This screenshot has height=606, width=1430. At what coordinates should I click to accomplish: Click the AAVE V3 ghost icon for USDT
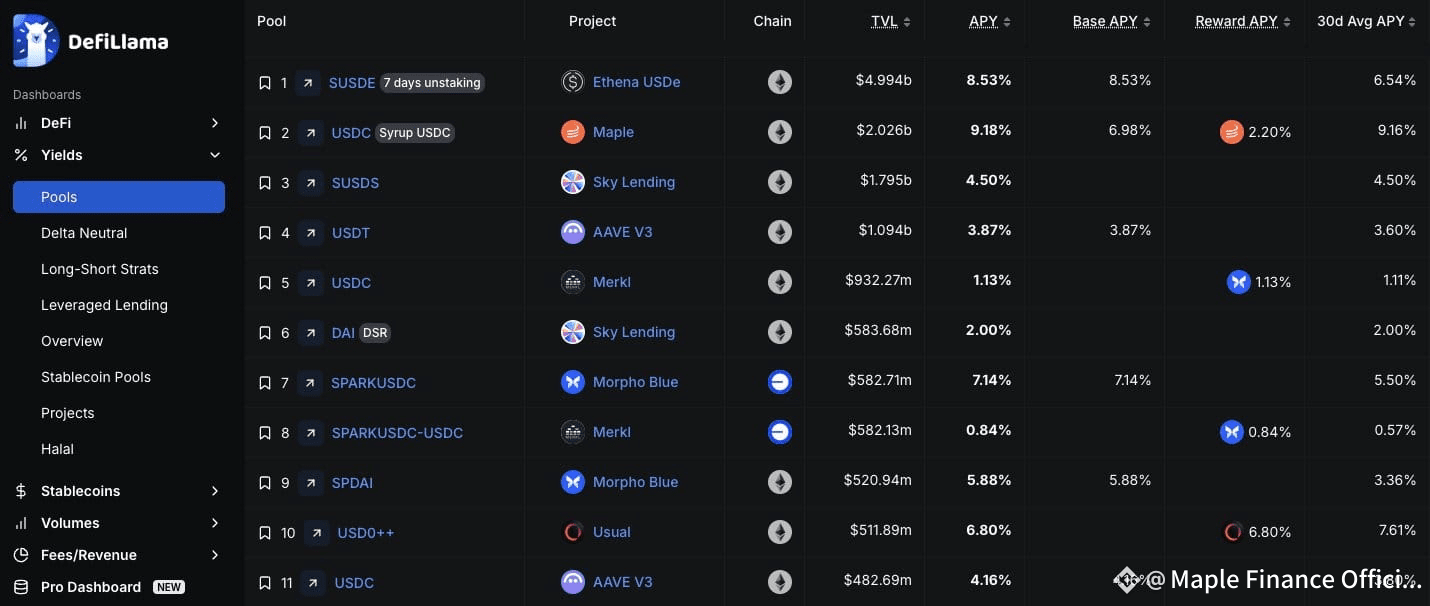pos(573,232)
